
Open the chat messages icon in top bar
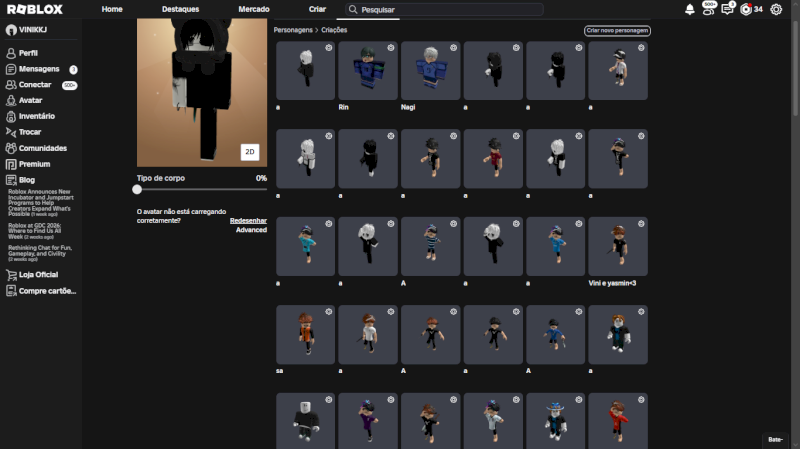(x=728, y=8)
